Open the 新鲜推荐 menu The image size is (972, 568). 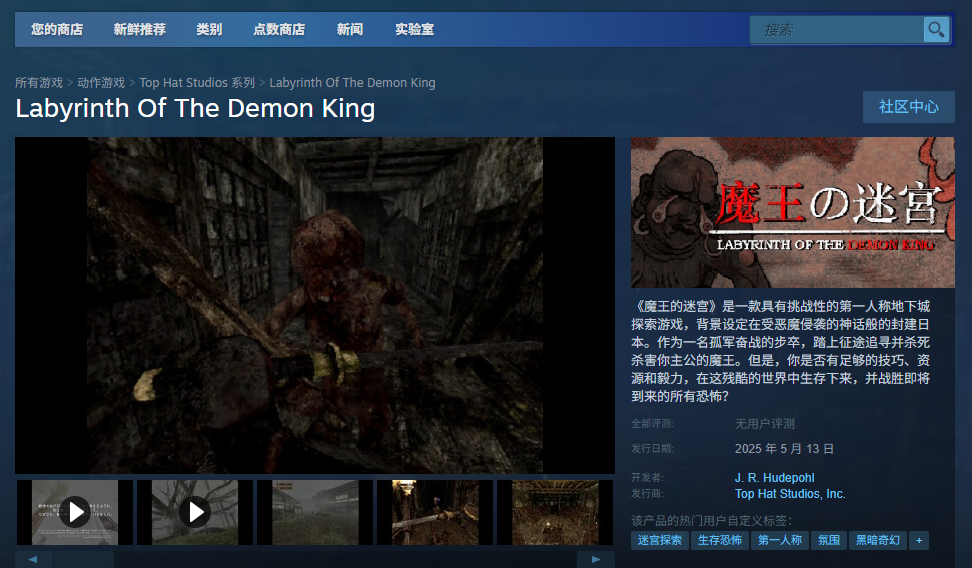click(x=140, y=30)
